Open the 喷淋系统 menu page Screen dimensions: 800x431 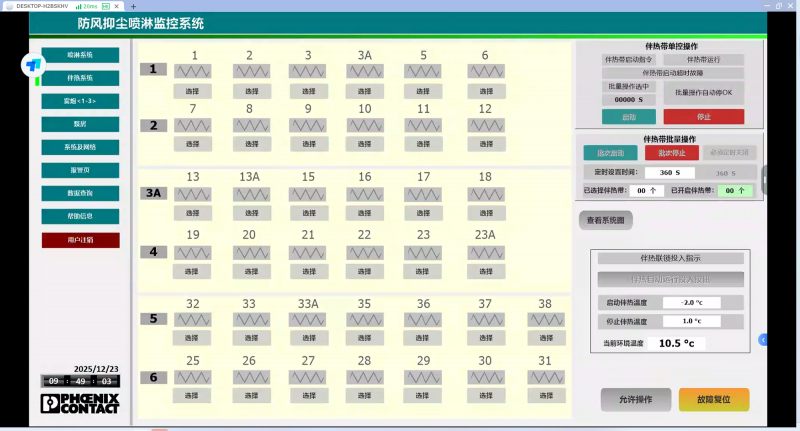pyautogui.click(x=80, y=54)
